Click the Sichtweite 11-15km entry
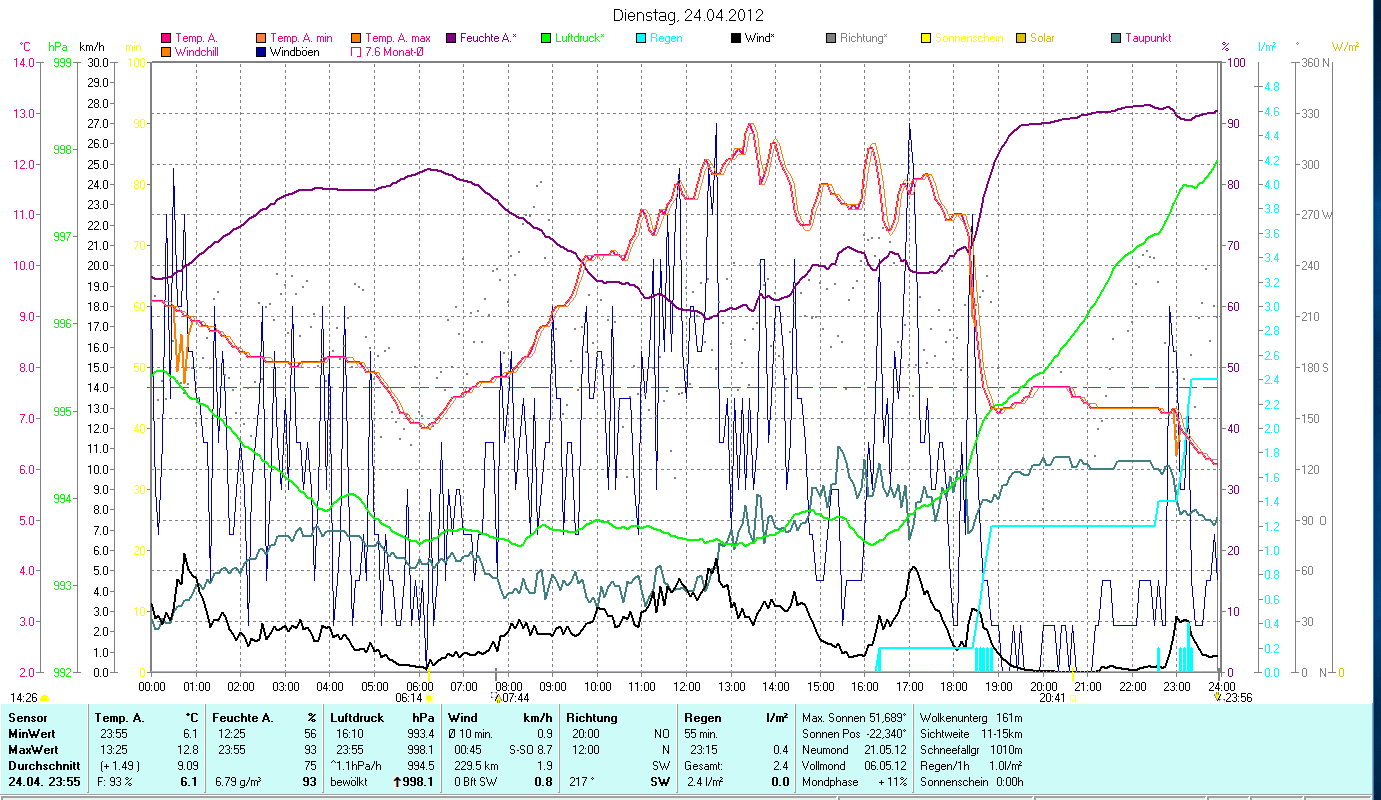This screenshot has width=1381, height=800. tap(969, 734)
